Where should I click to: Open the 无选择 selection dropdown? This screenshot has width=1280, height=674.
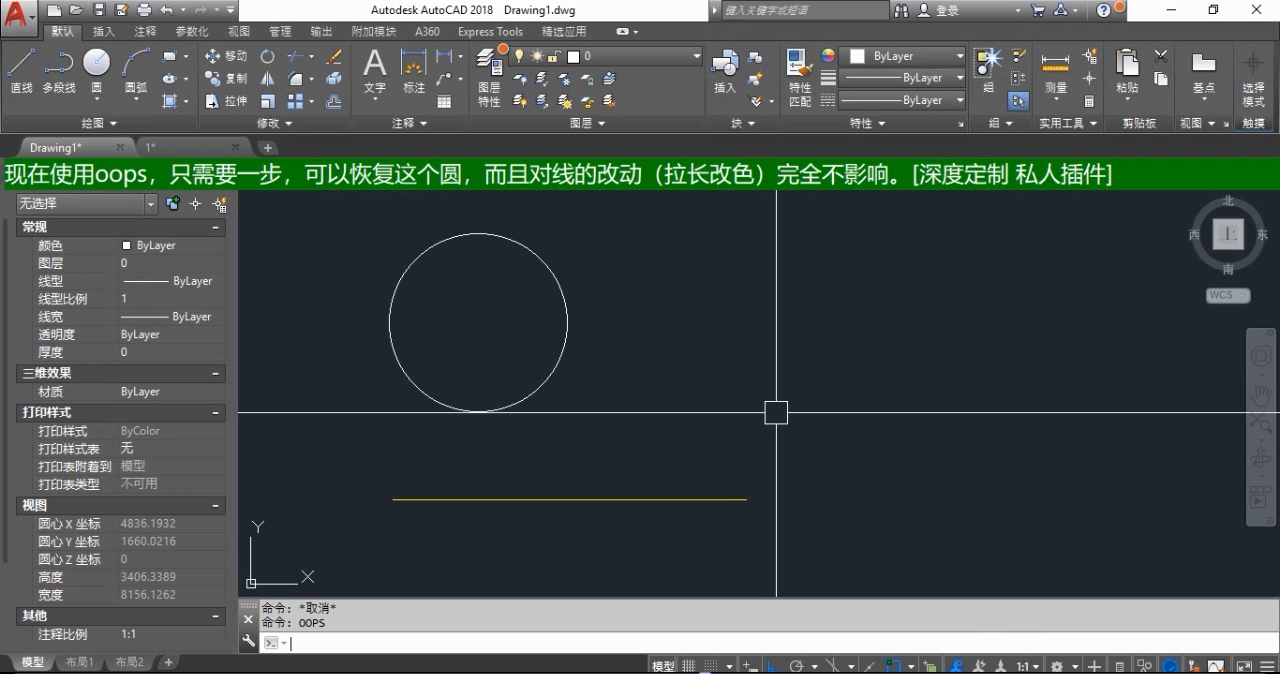(x=87, y=204)
